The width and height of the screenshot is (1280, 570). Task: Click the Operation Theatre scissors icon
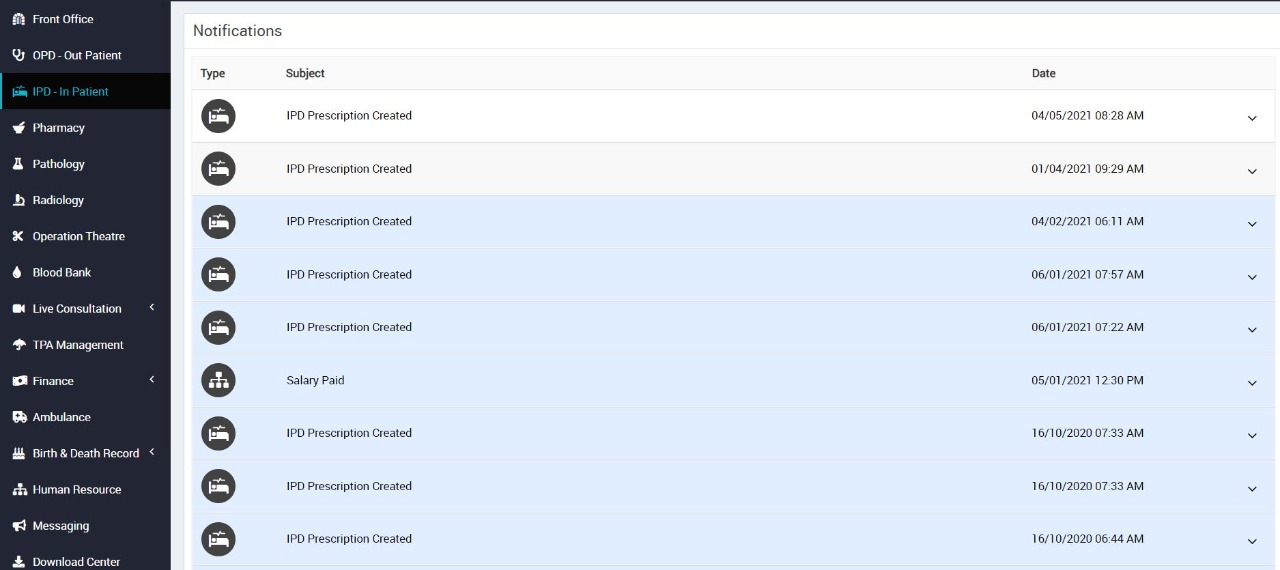[x=18, y=237]
